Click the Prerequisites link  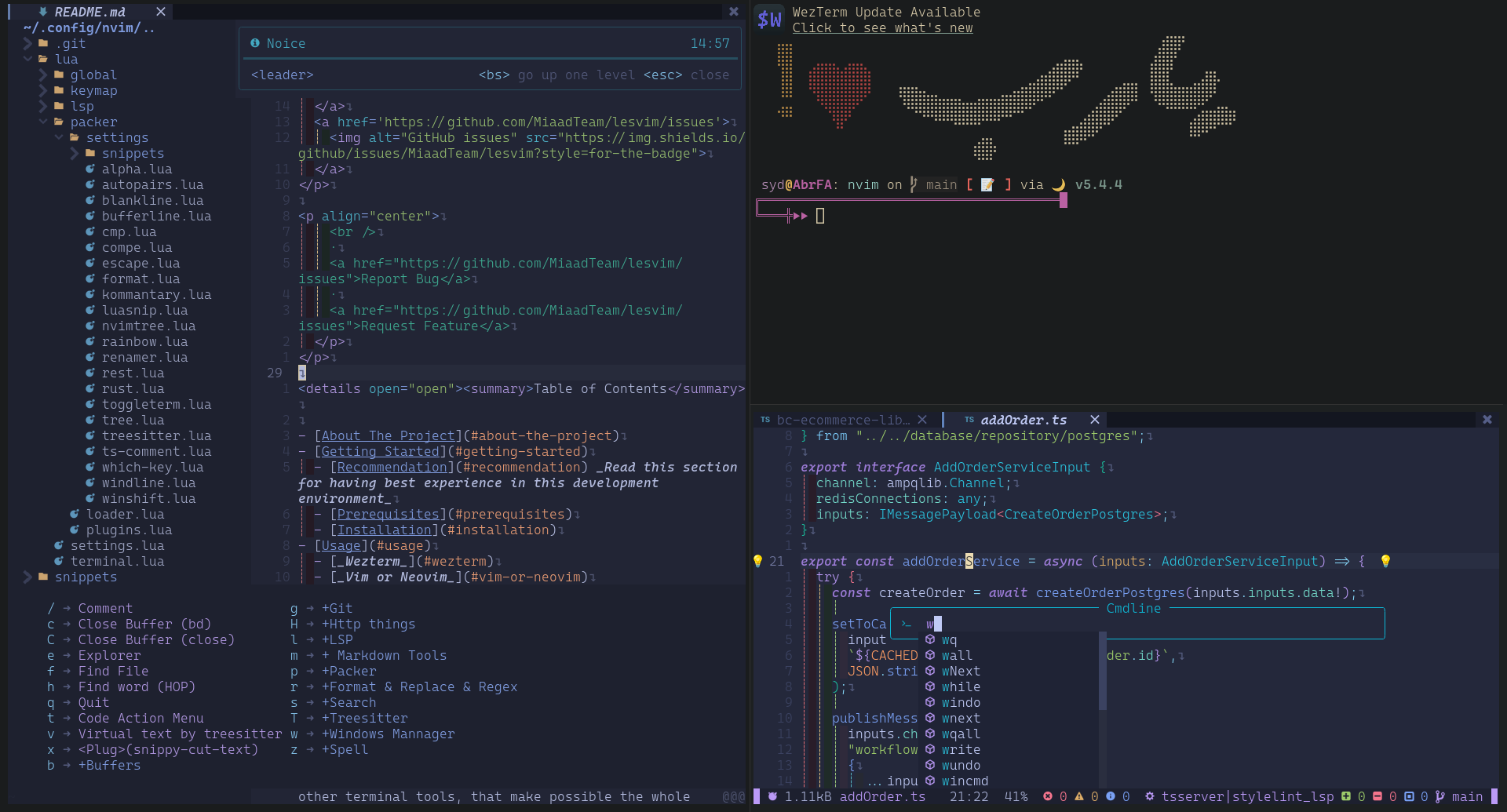tap(389, 514)
